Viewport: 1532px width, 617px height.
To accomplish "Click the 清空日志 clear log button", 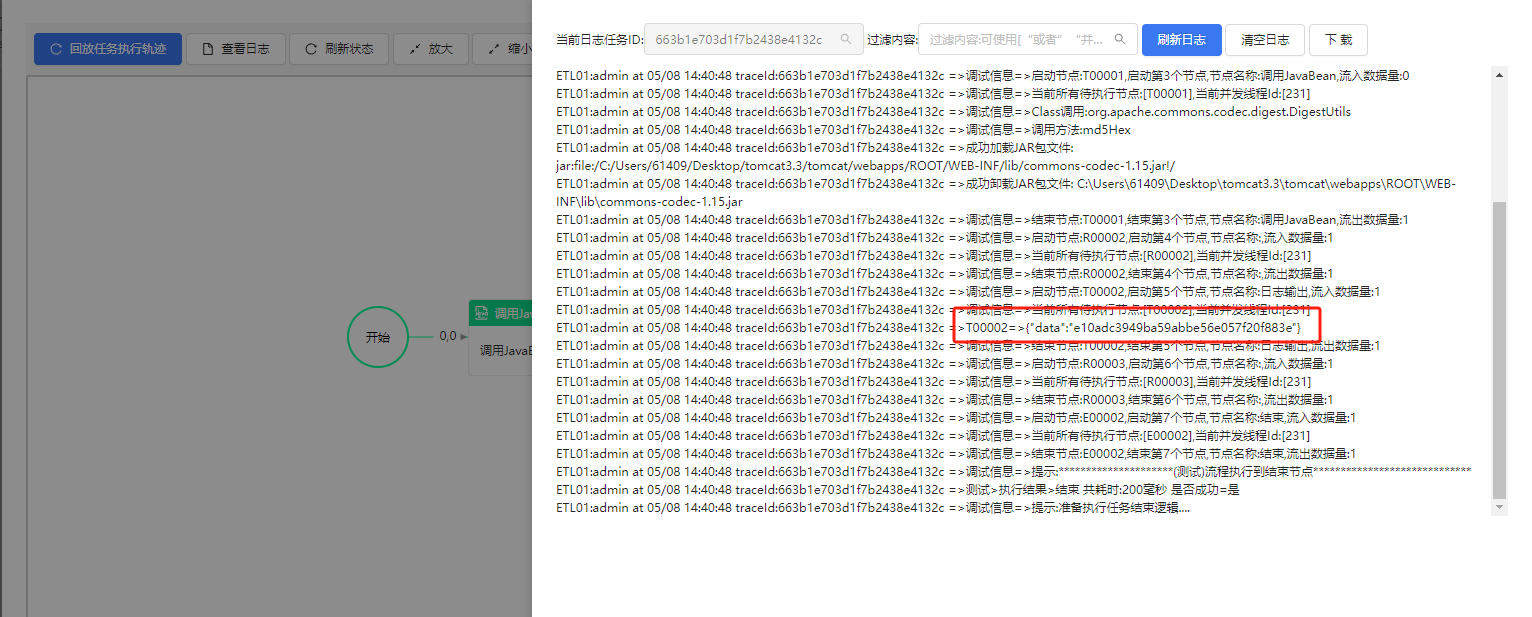I will [1265, 40].
